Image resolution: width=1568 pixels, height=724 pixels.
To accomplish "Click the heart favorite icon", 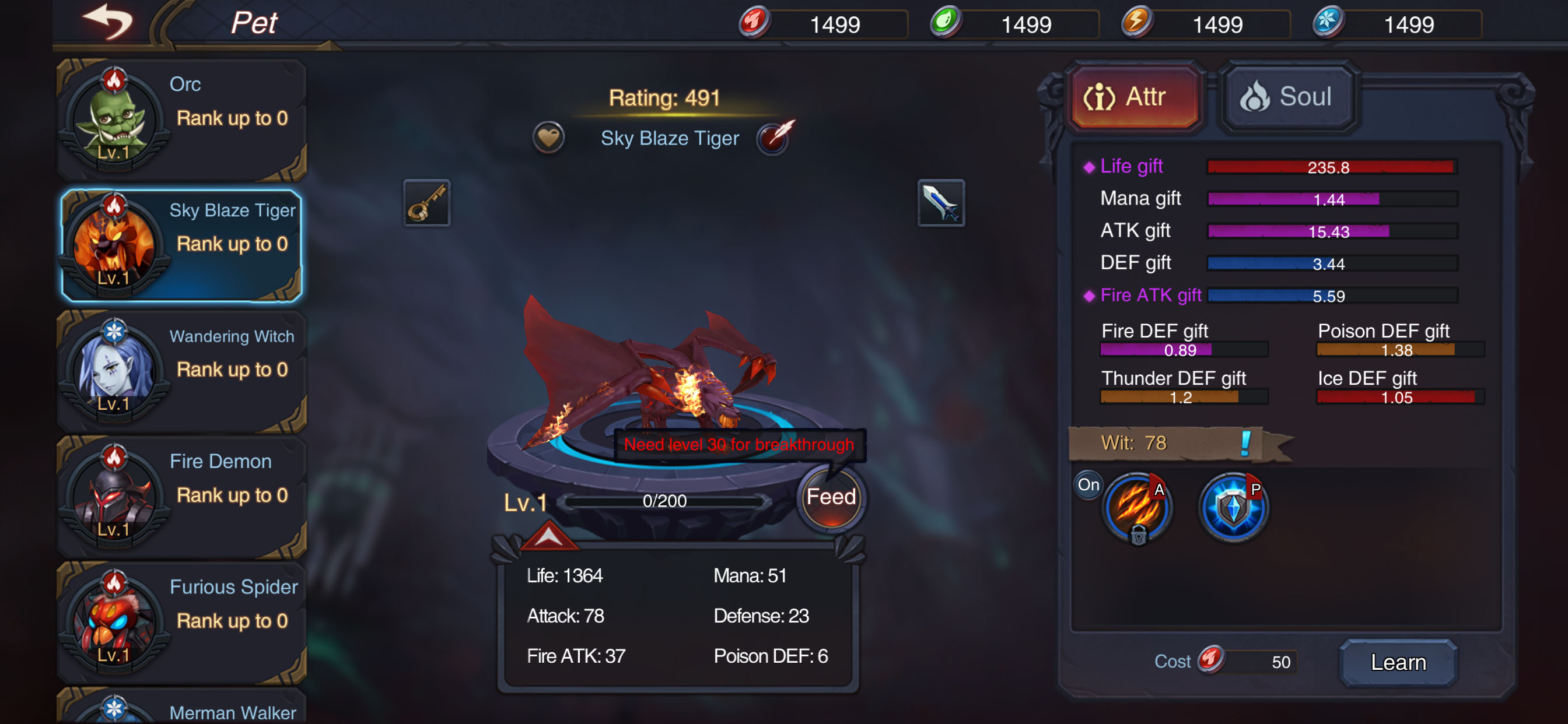I will click(x=548, y=138).
